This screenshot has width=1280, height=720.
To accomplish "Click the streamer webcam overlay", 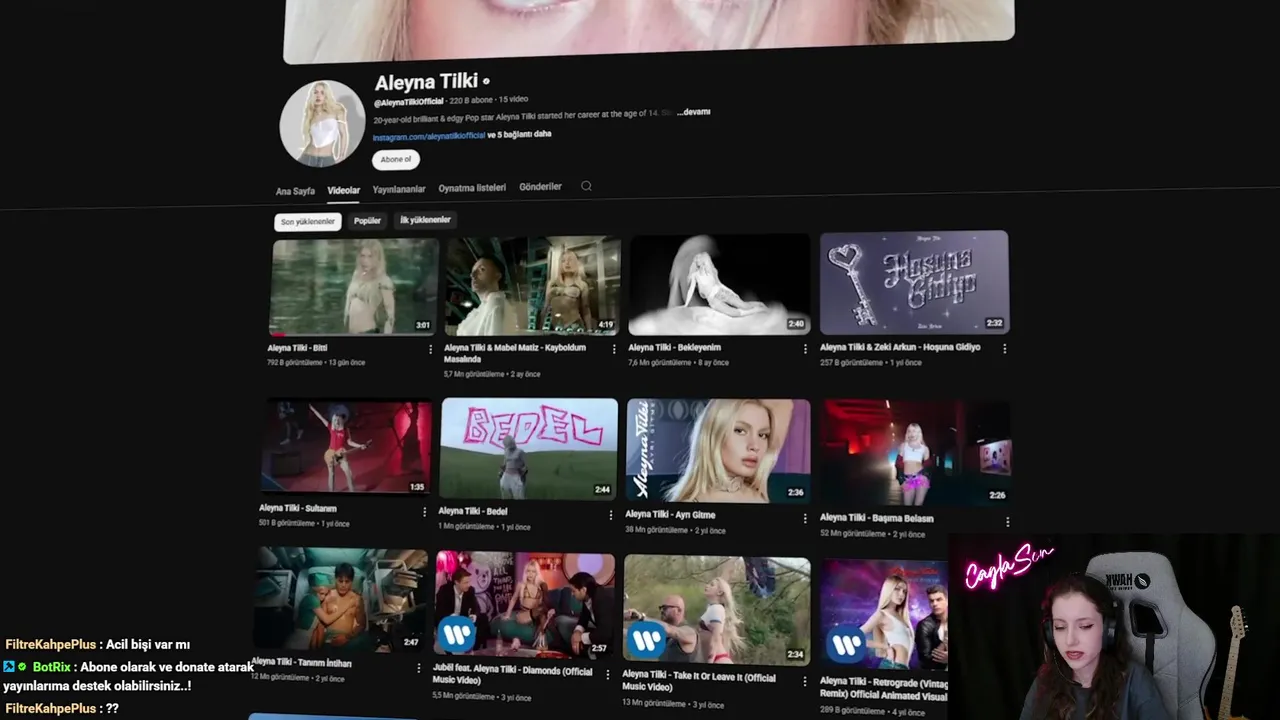I will 1114,627.
